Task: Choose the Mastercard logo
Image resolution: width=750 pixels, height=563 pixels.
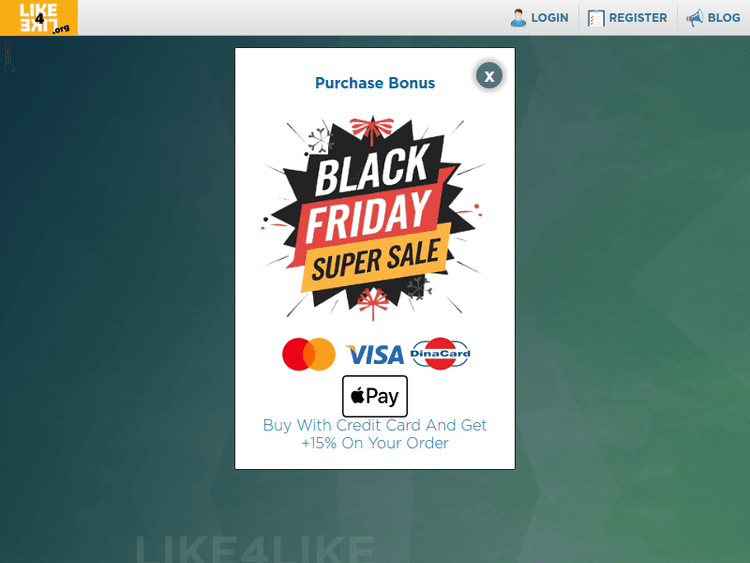Action: pyautogui.click(x=309, y=354)
